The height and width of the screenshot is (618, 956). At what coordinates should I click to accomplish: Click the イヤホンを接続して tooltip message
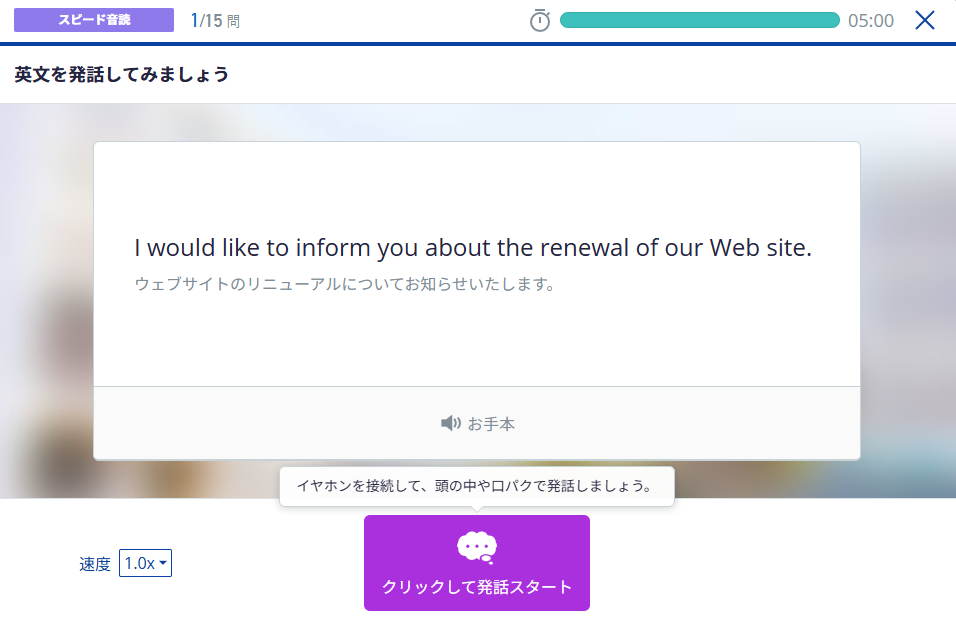(476, 487)
